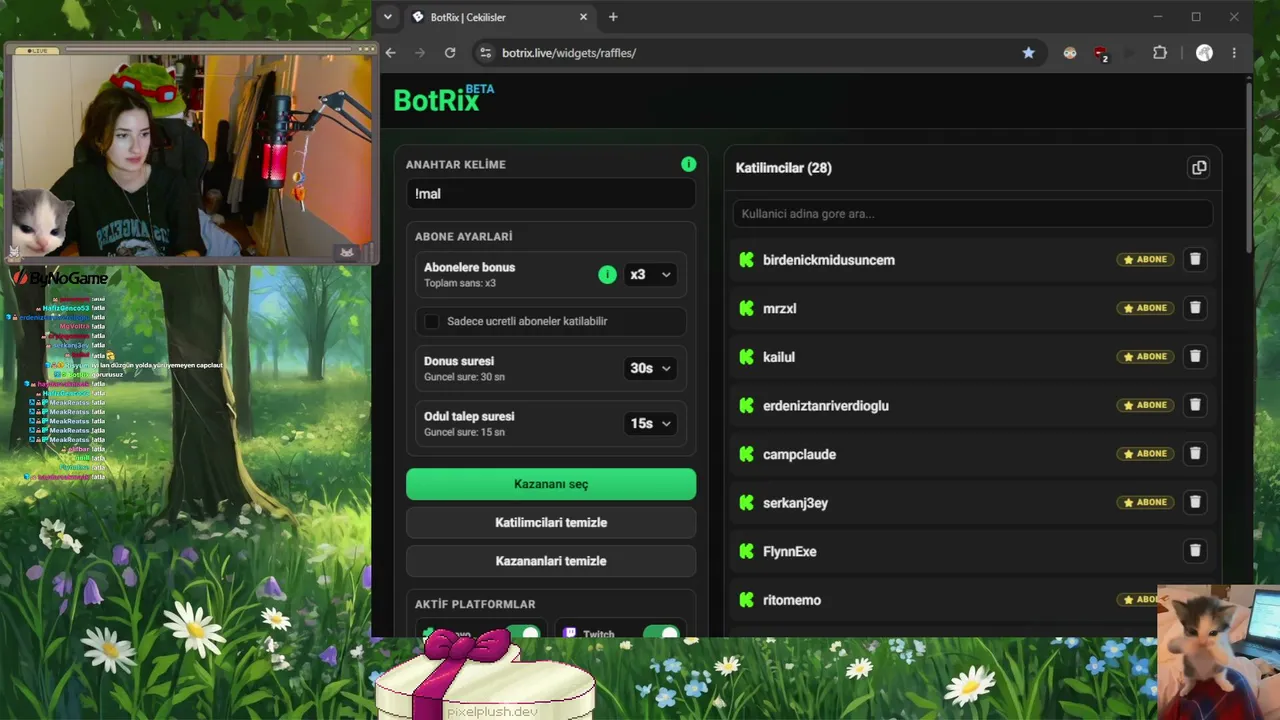Close the BotRix | Cekilisler tab
Screen dimensions: 1280x720
tap(583, 17)
